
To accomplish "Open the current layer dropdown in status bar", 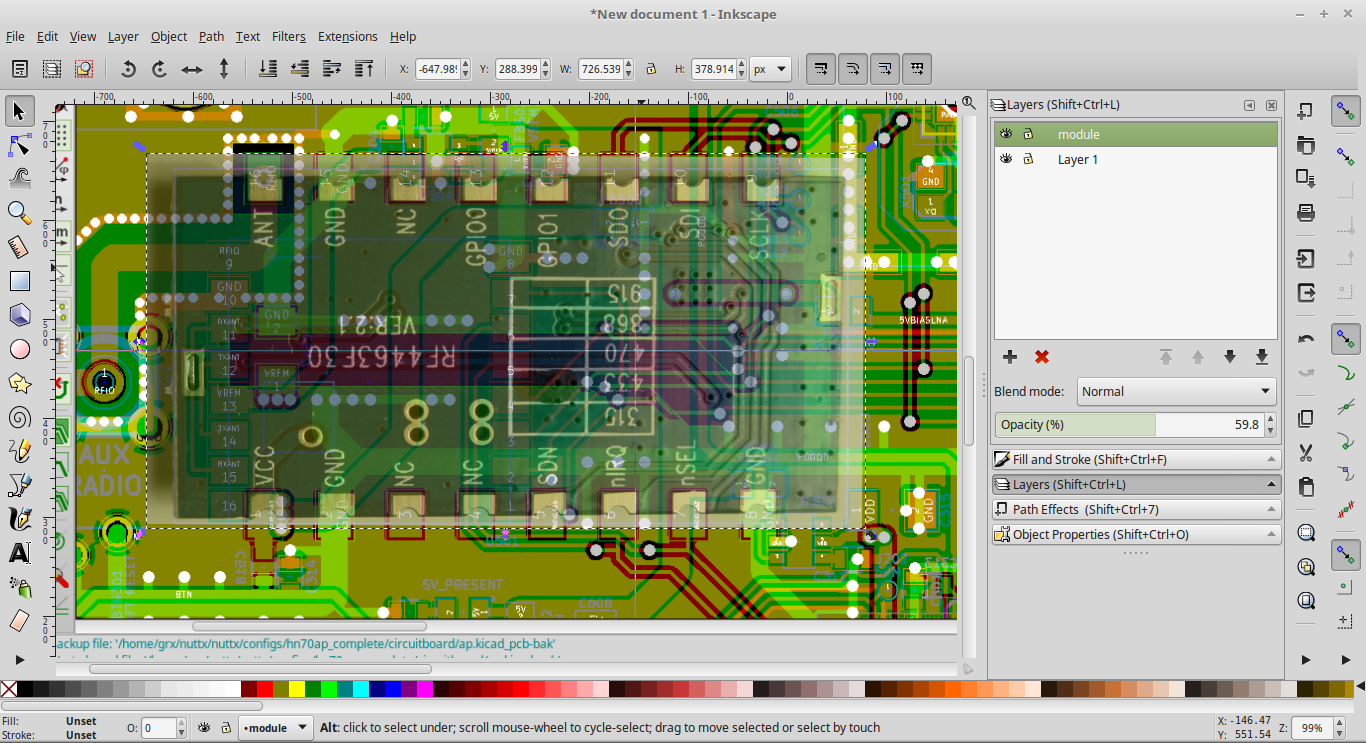I will click(277, 728).
